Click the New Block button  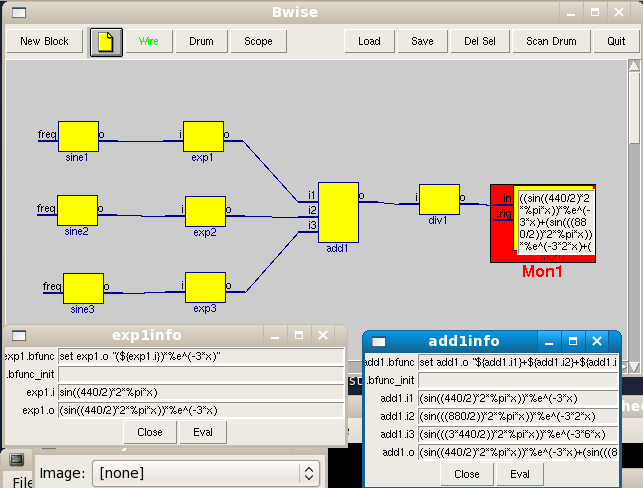(x=44, y=41)
